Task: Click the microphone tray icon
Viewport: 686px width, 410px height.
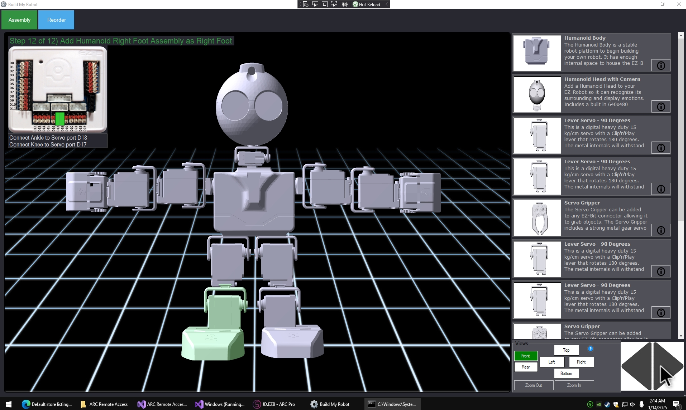Action: pos(642,404)
